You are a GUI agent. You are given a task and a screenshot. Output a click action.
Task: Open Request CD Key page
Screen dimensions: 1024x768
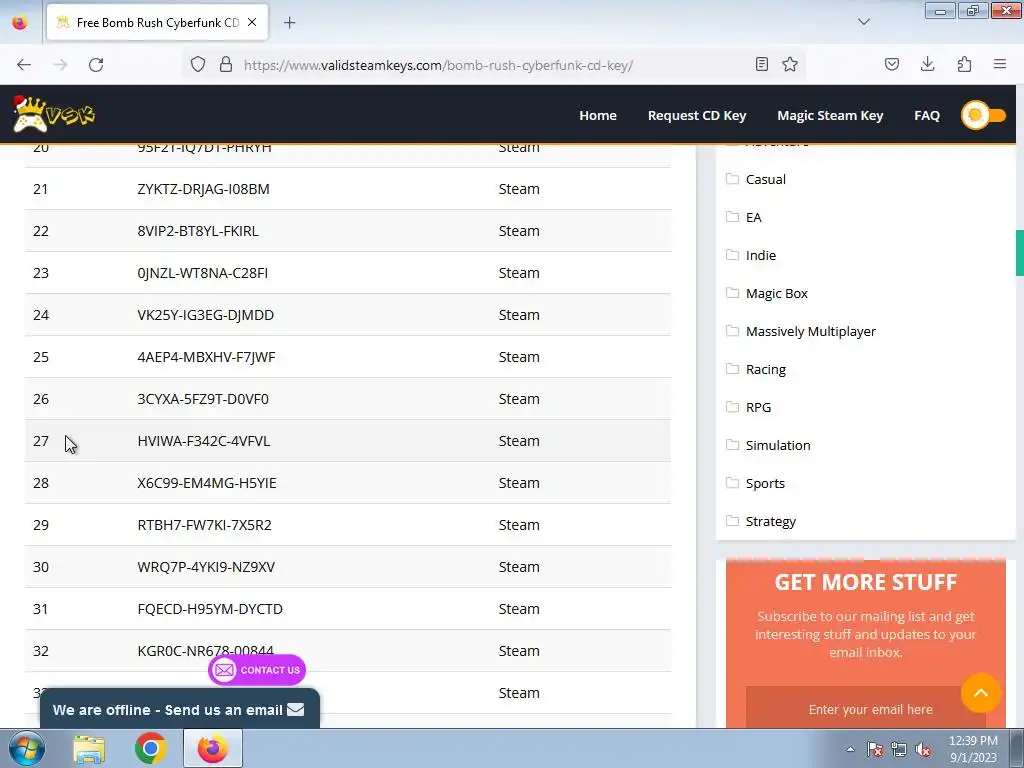[x=697, y=116]
